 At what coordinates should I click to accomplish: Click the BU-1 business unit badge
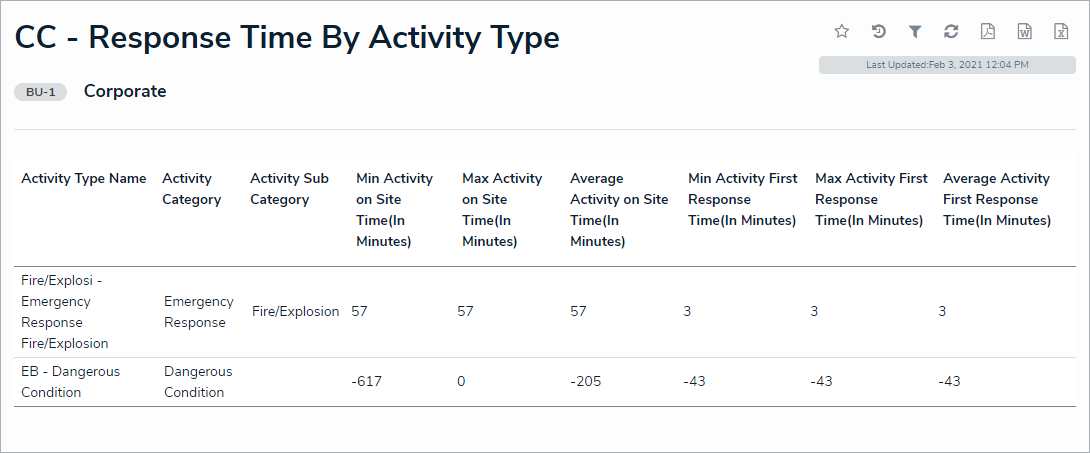41,92
